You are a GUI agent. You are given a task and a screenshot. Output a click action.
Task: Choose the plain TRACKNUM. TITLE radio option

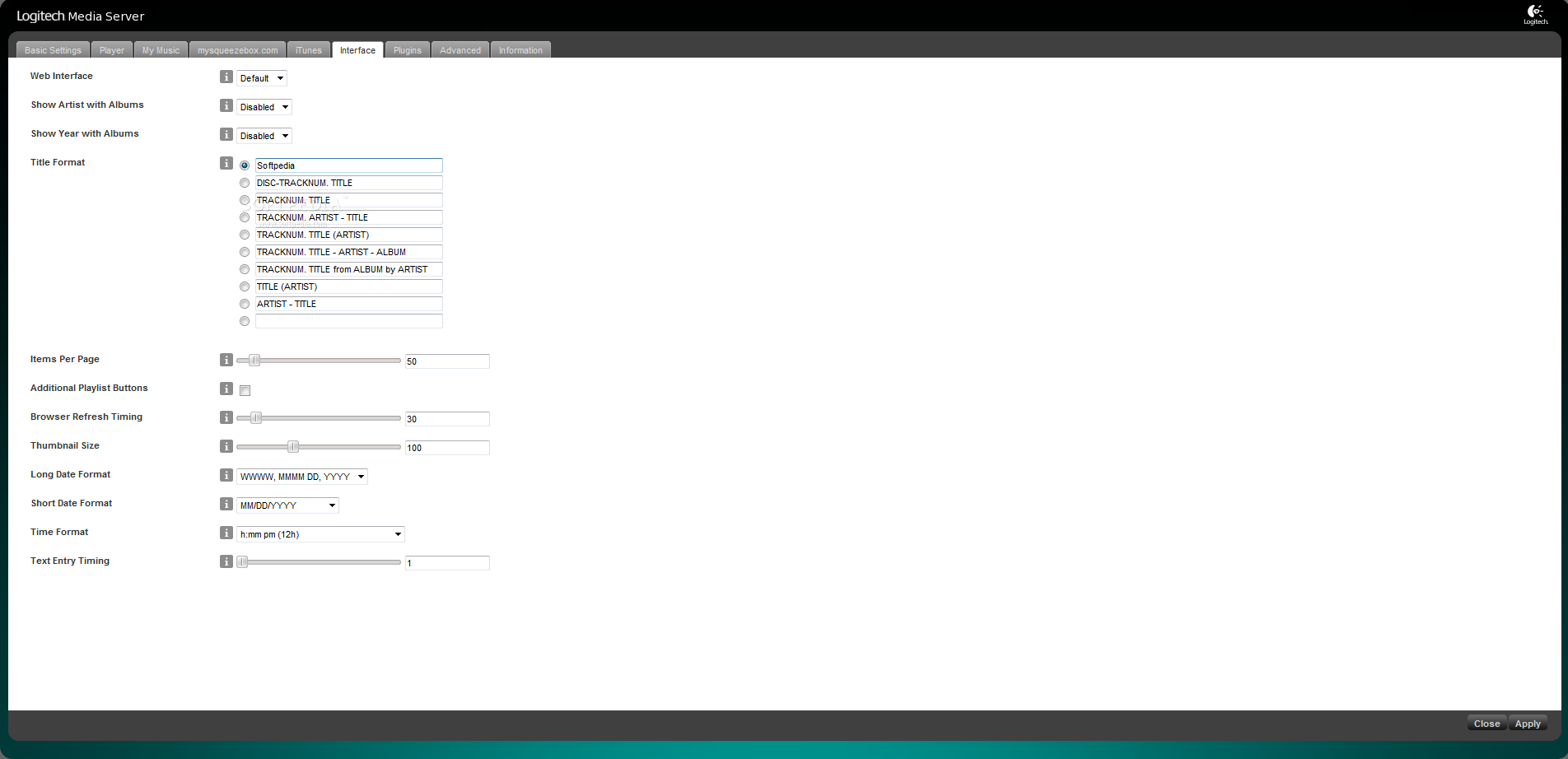point(245,200)
